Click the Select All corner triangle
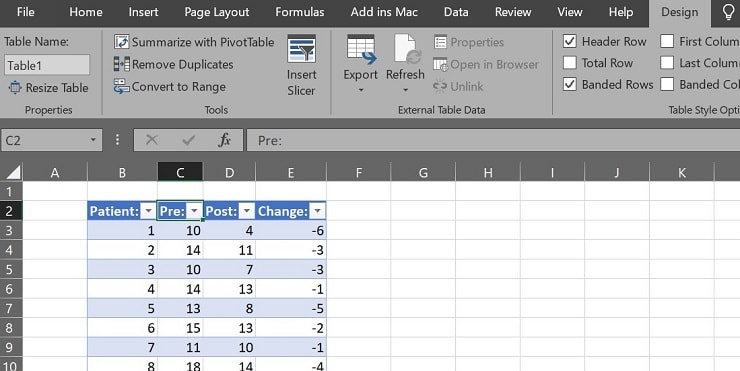The width and height of the screenshot is (740, 371). [x=13, y=172]
